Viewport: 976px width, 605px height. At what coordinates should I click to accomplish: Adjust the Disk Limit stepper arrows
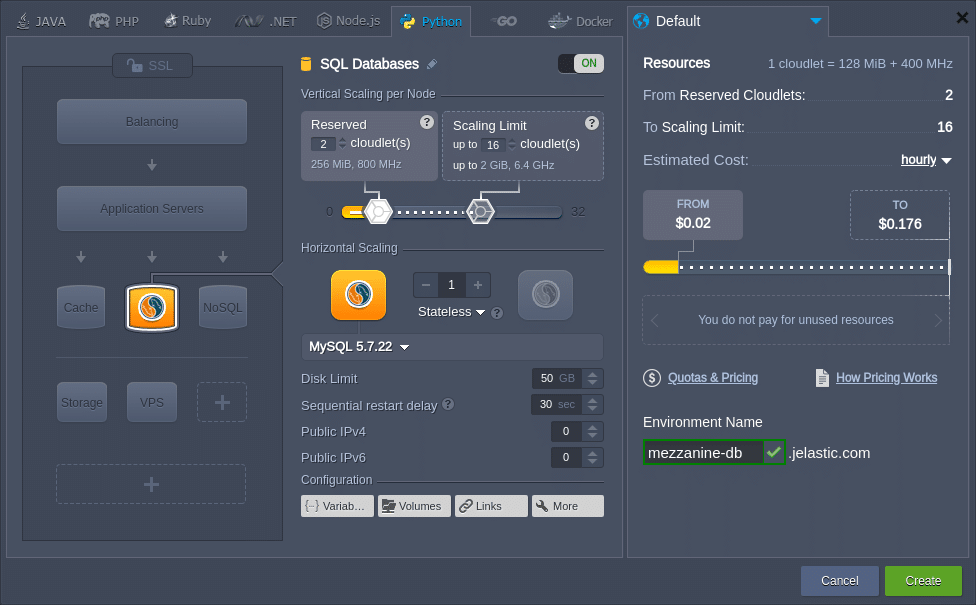click(x=593, y=378)
